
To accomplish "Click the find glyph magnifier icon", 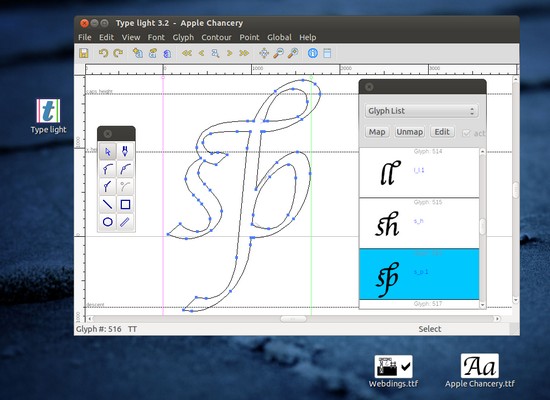I will [x=215, y=53].
